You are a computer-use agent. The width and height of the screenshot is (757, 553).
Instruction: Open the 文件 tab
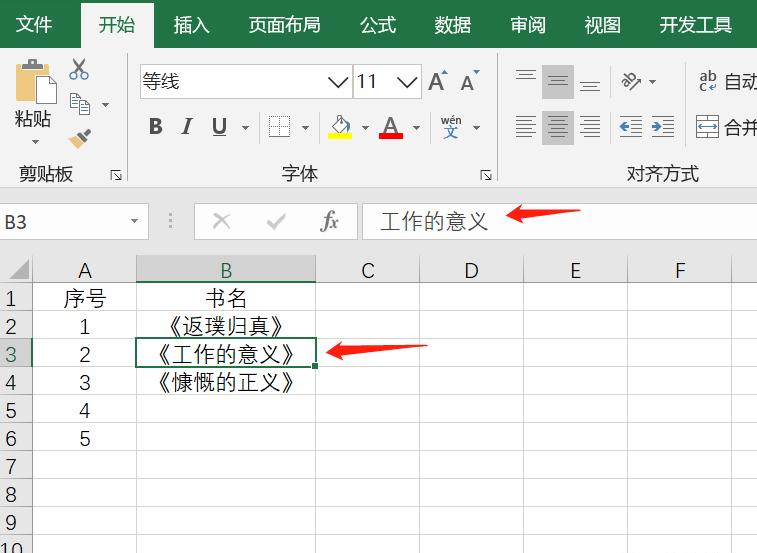coord(33,24)
